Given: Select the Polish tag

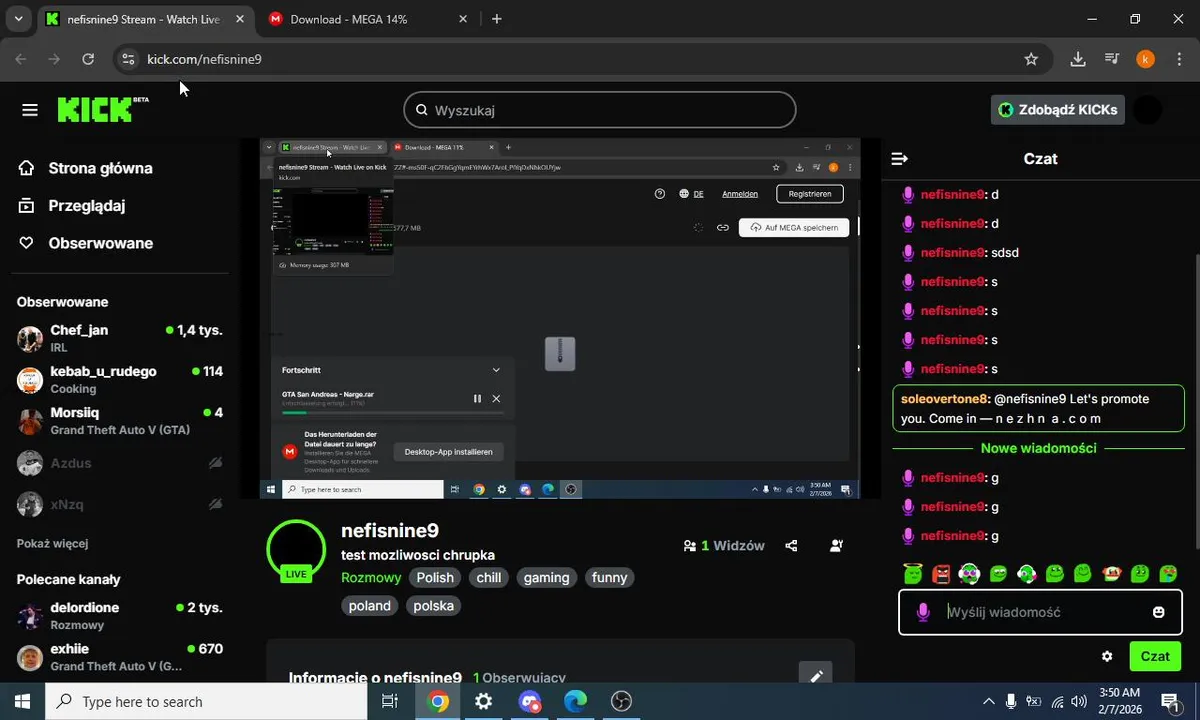Looking at the screenshot, I should point(435,578).
